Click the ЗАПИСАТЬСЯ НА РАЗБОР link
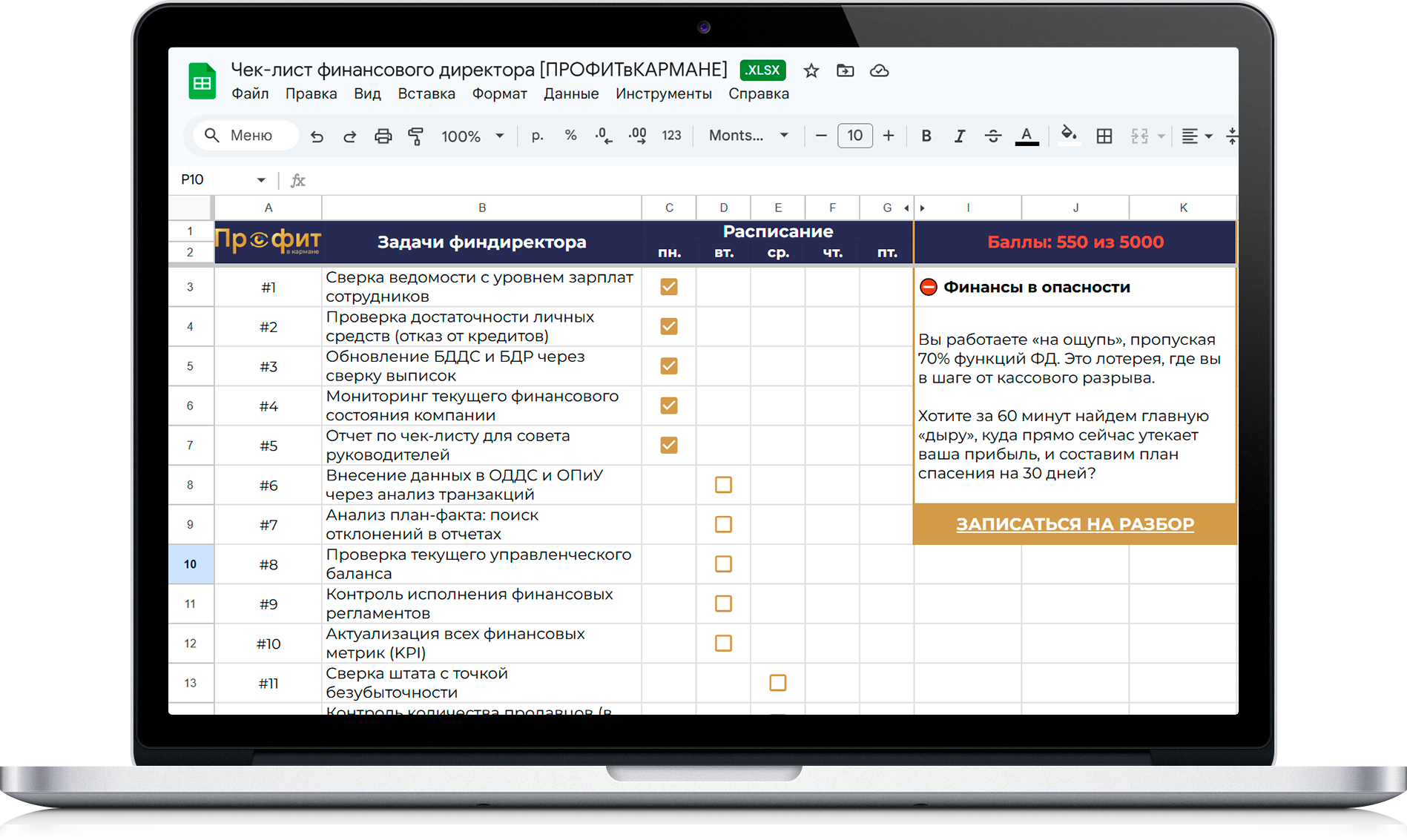The height and width of the screenshot is (840, 1407). [1075, 524]
